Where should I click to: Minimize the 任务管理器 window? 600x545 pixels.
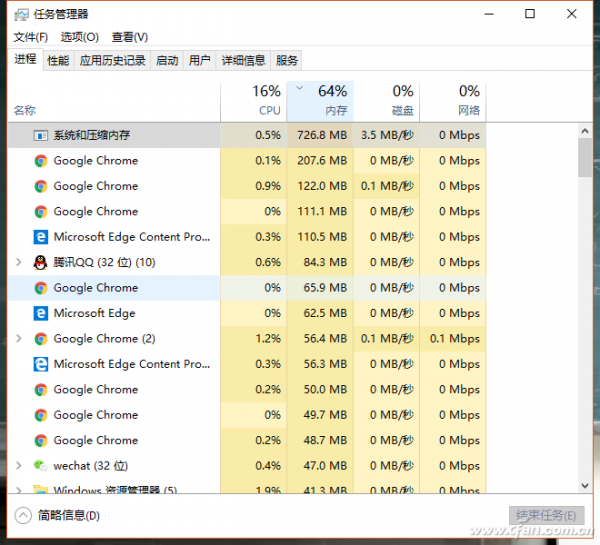[x=489, y=14]
